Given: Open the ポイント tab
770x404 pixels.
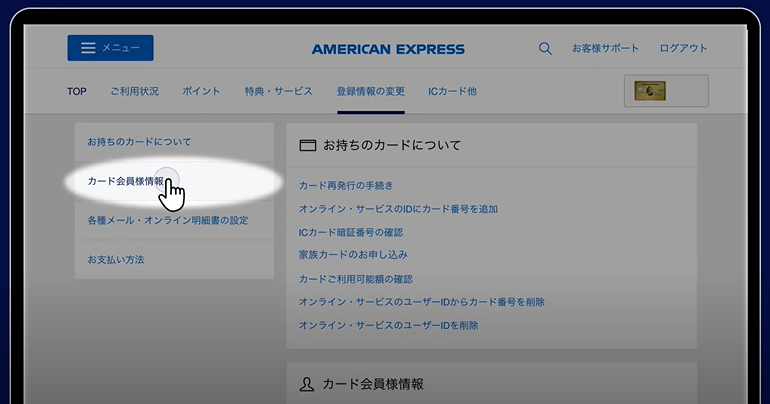Looking at the screenshot, I should [201, 91].
